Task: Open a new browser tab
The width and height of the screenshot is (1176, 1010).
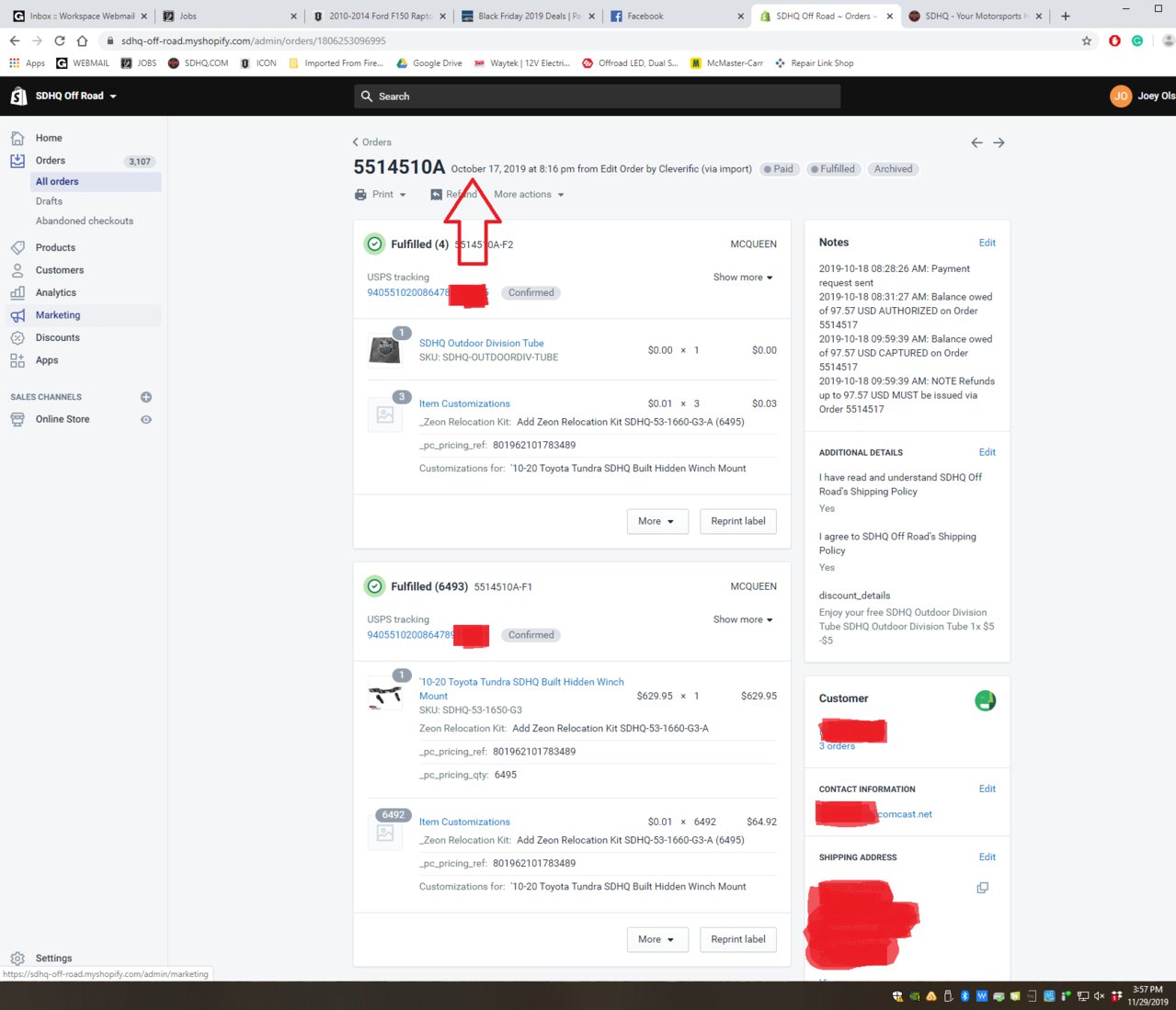Action: coord(1065,16)
